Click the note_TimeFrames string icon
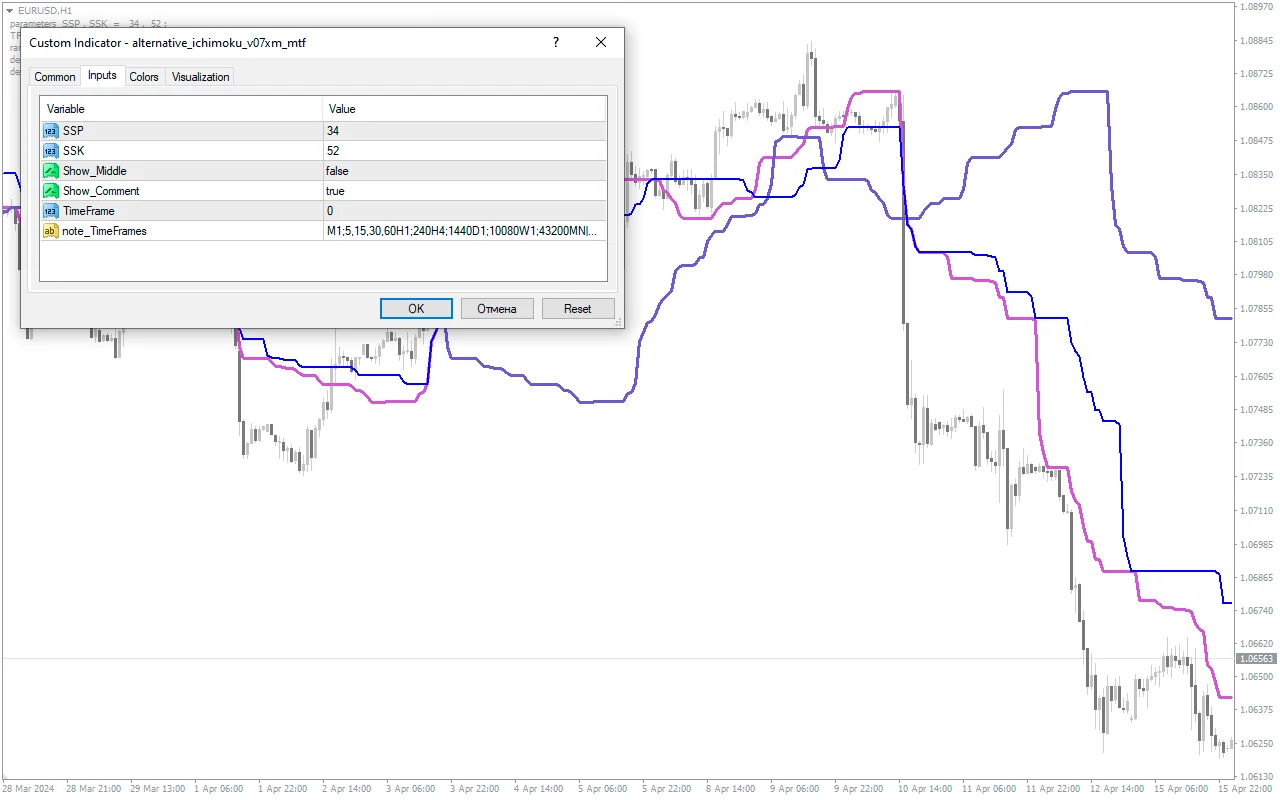The width and height of the screenshot is (1280, 800). tap(51, 231)
